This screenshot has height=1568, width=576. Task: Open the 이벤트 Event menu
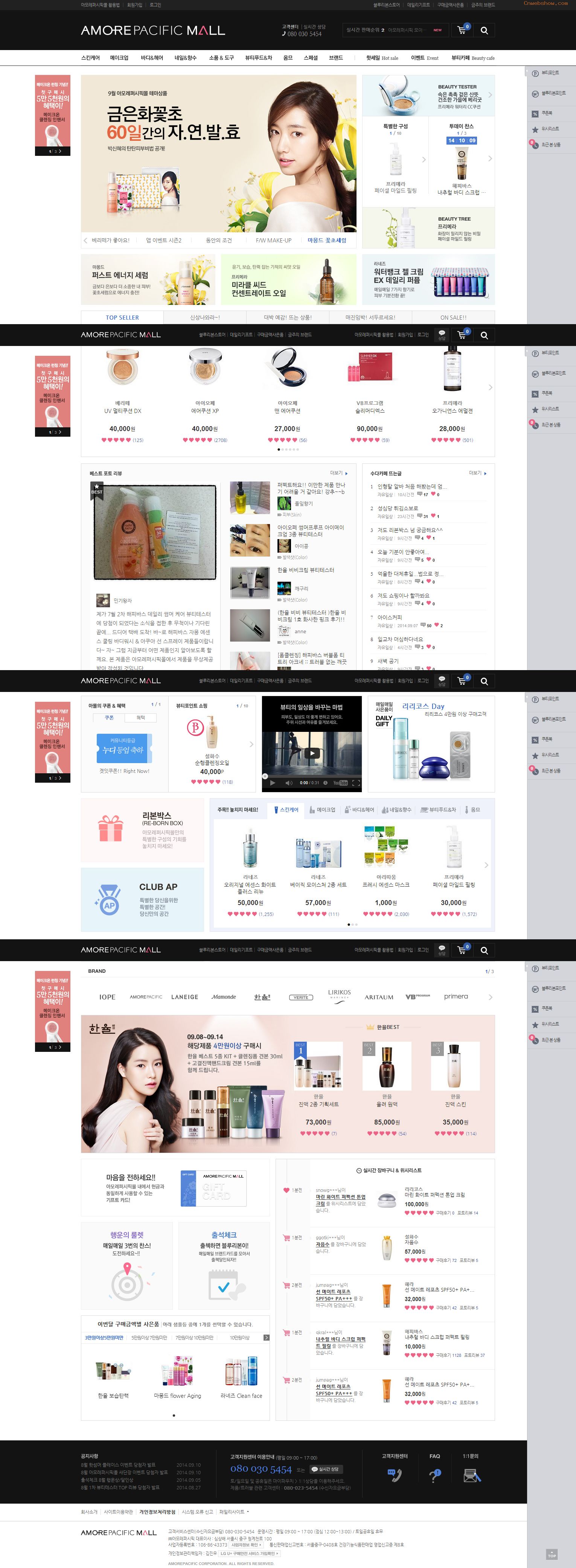click(x=424, y=58)
